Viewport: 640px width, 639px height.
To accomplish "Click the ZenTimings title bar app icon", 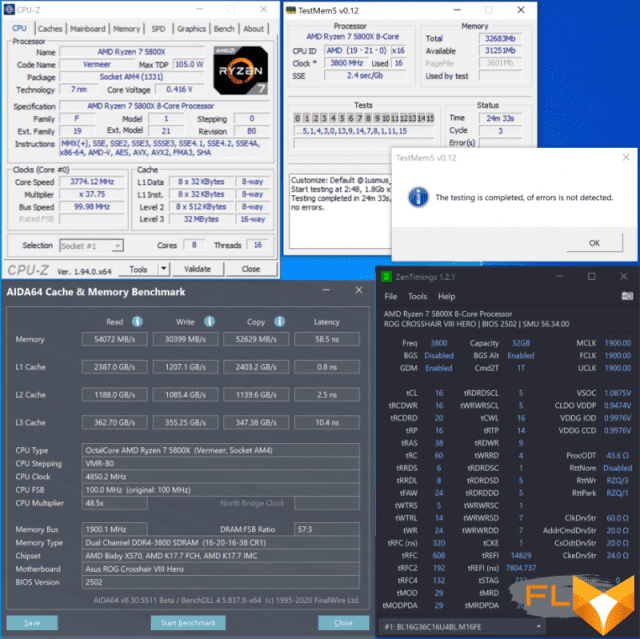I will [x=386, y=277].
